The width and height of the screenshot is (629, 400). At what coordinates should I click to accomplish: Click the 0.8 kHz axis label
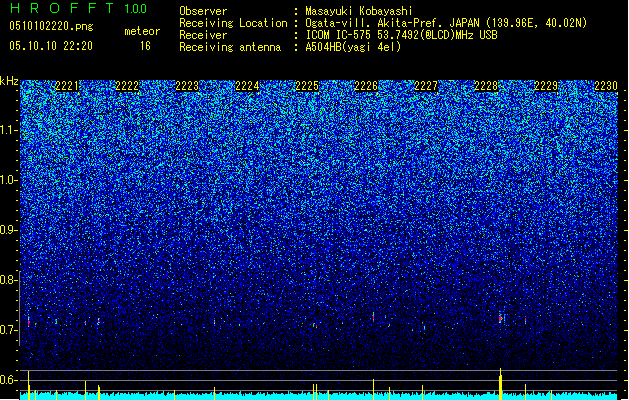(x=9, y=280)
